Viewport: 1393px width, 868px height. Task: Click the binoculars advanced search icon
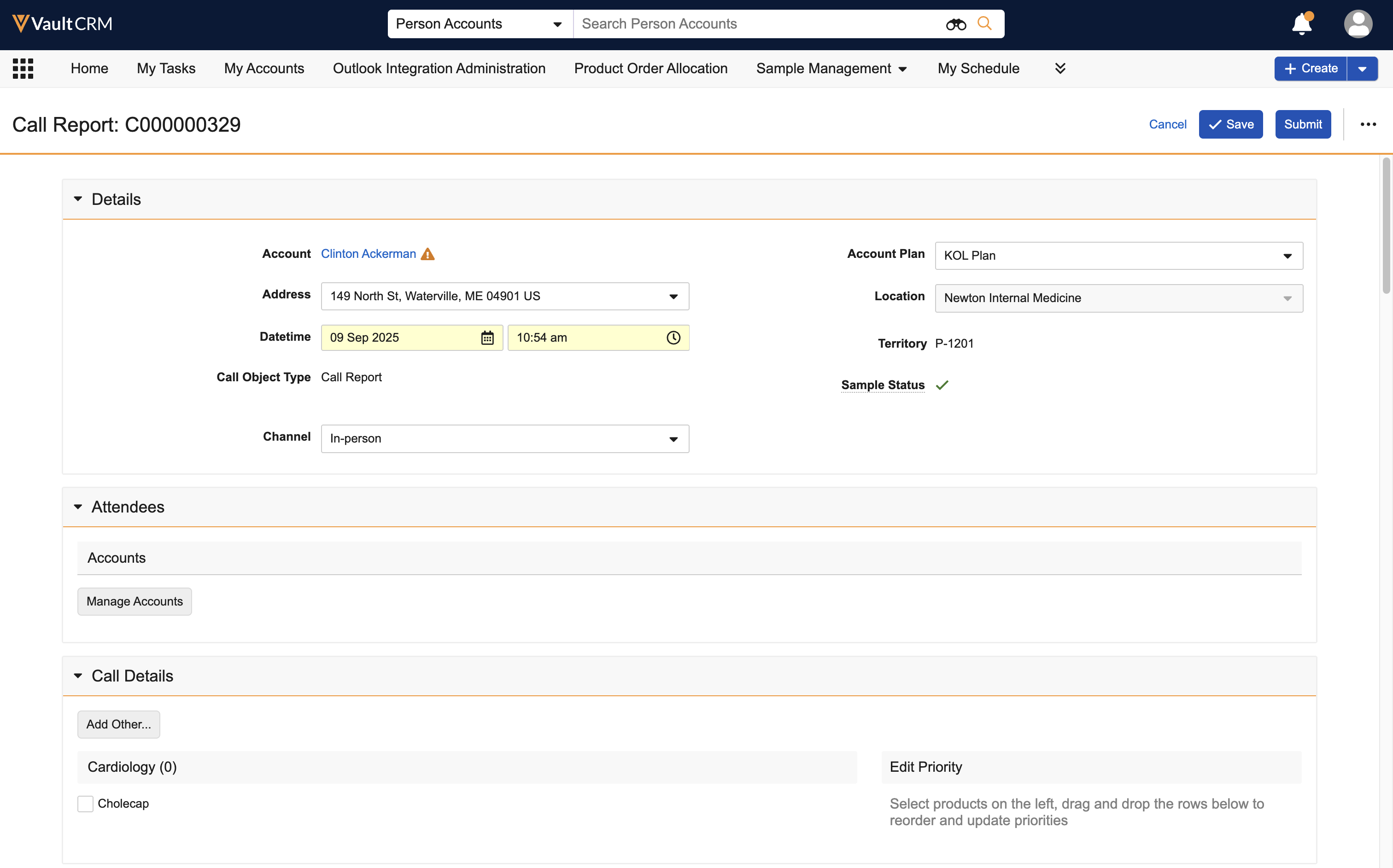955,24
